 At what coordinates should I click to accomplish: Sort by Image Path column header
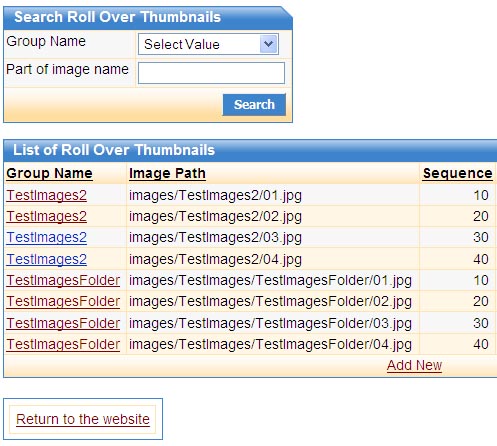[x=167, y=173]
